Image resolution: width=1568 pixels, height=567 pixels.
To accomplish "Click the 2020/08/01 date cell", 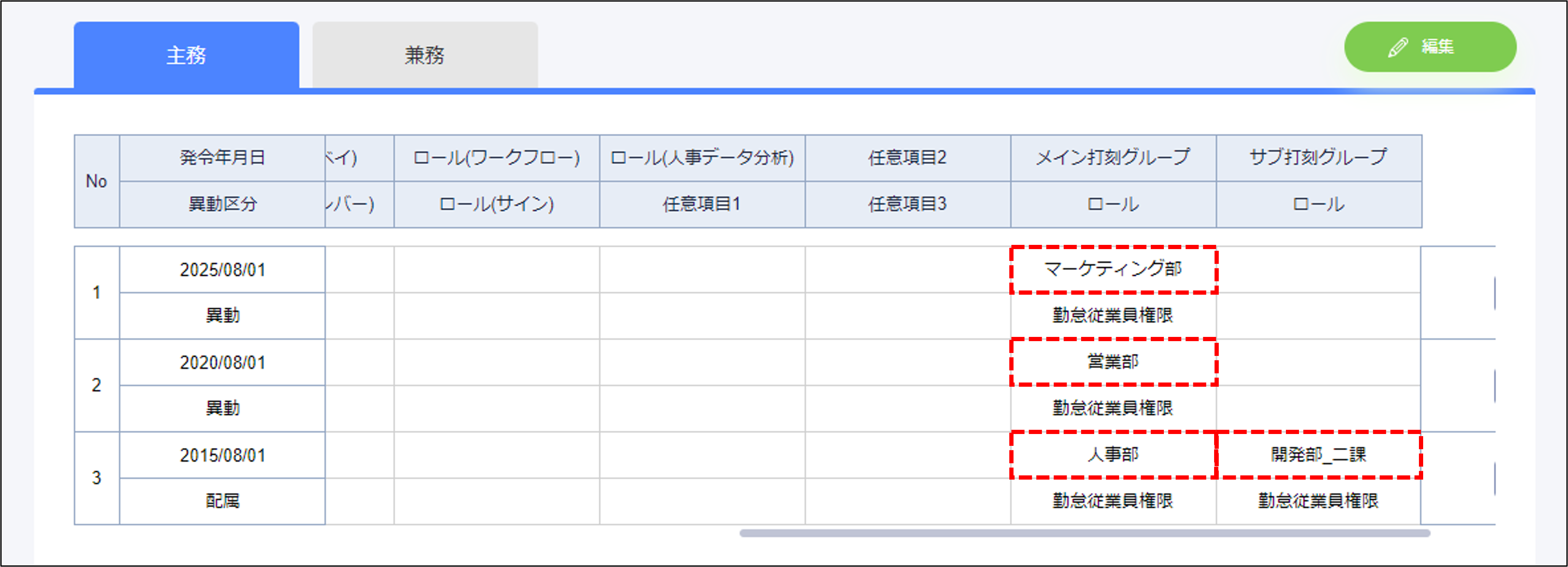I will point(222,363).
